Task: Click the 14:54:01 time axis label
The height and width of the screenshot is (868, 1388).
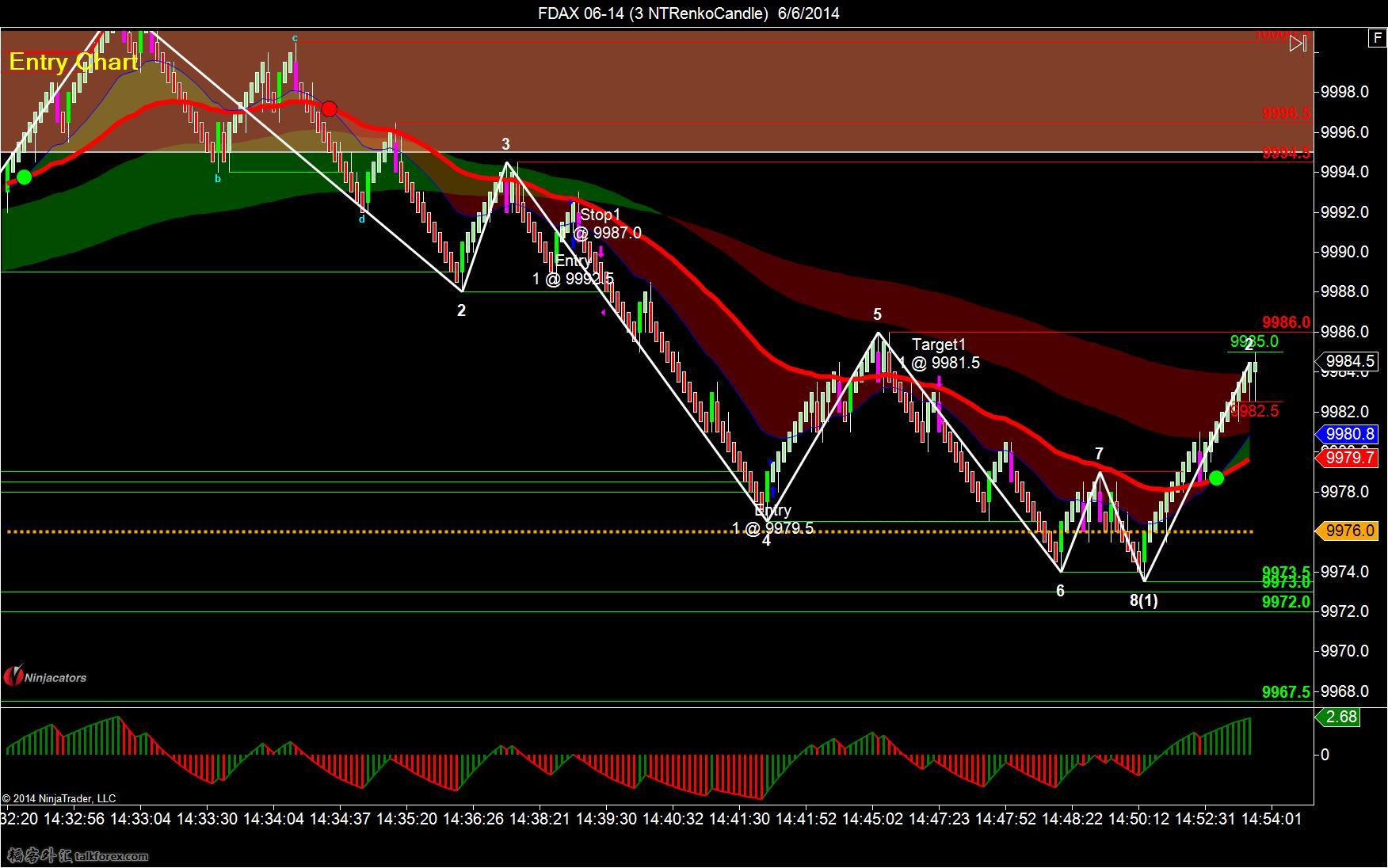Action: pos(1272,819)
